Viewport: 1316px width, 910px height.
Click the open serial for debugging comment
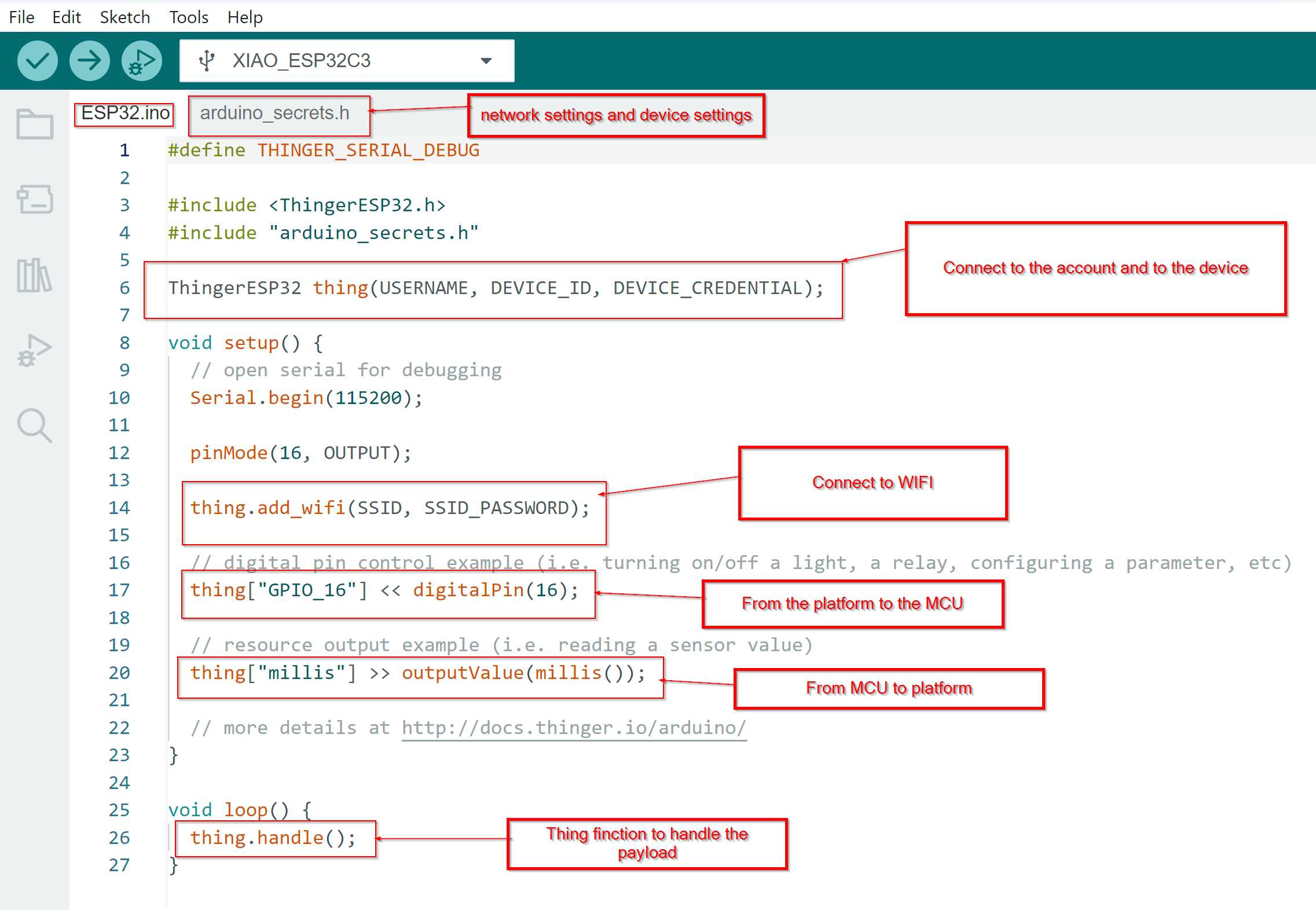(x=346, y=370)
